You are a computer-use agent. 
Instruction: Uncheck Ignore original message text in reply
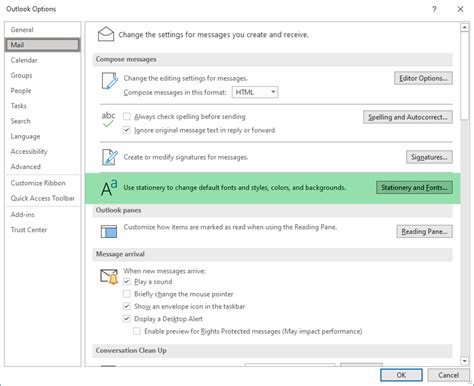click(x=127, y=130)
